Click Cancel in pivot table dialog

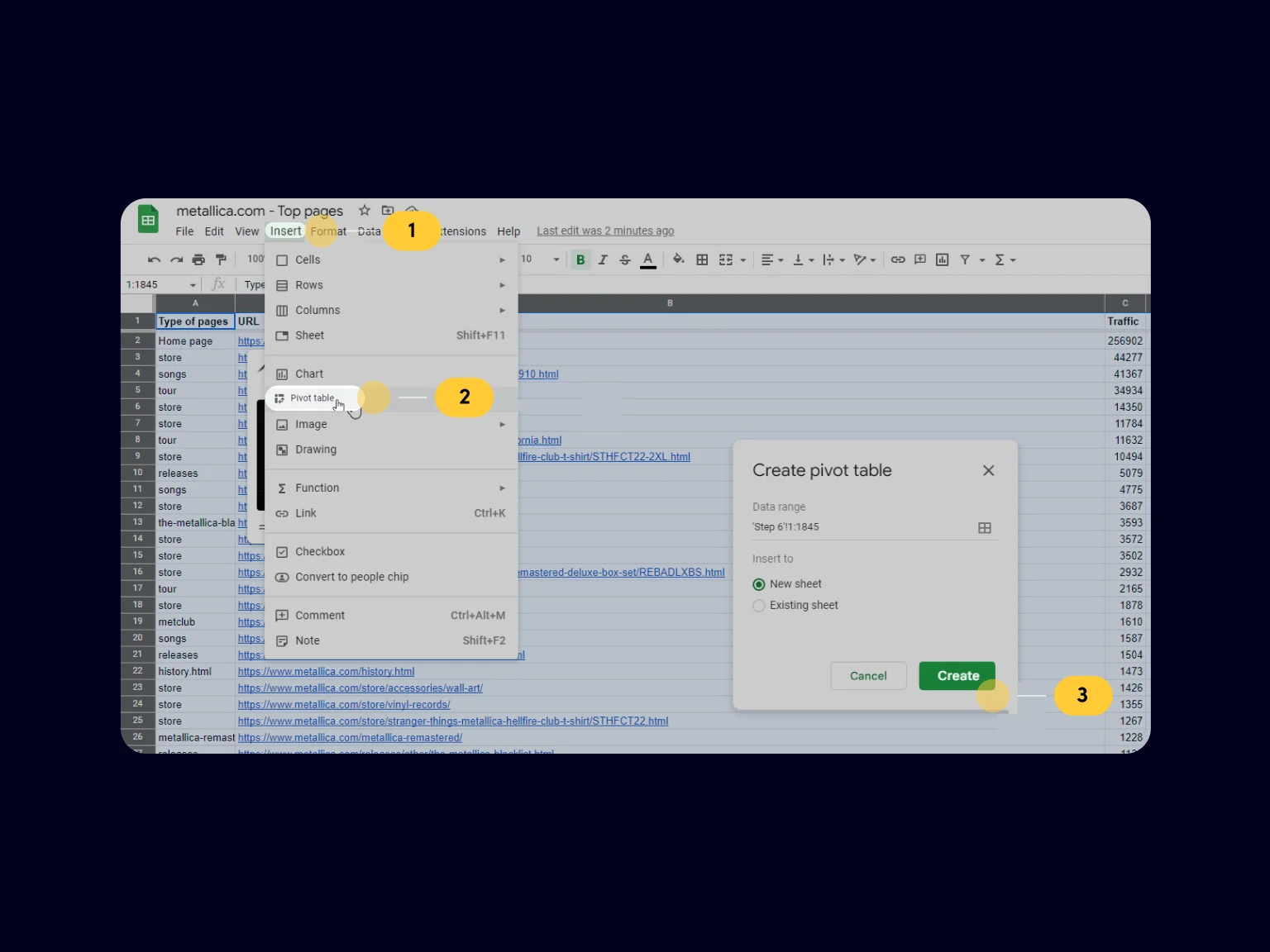point(868,676)
